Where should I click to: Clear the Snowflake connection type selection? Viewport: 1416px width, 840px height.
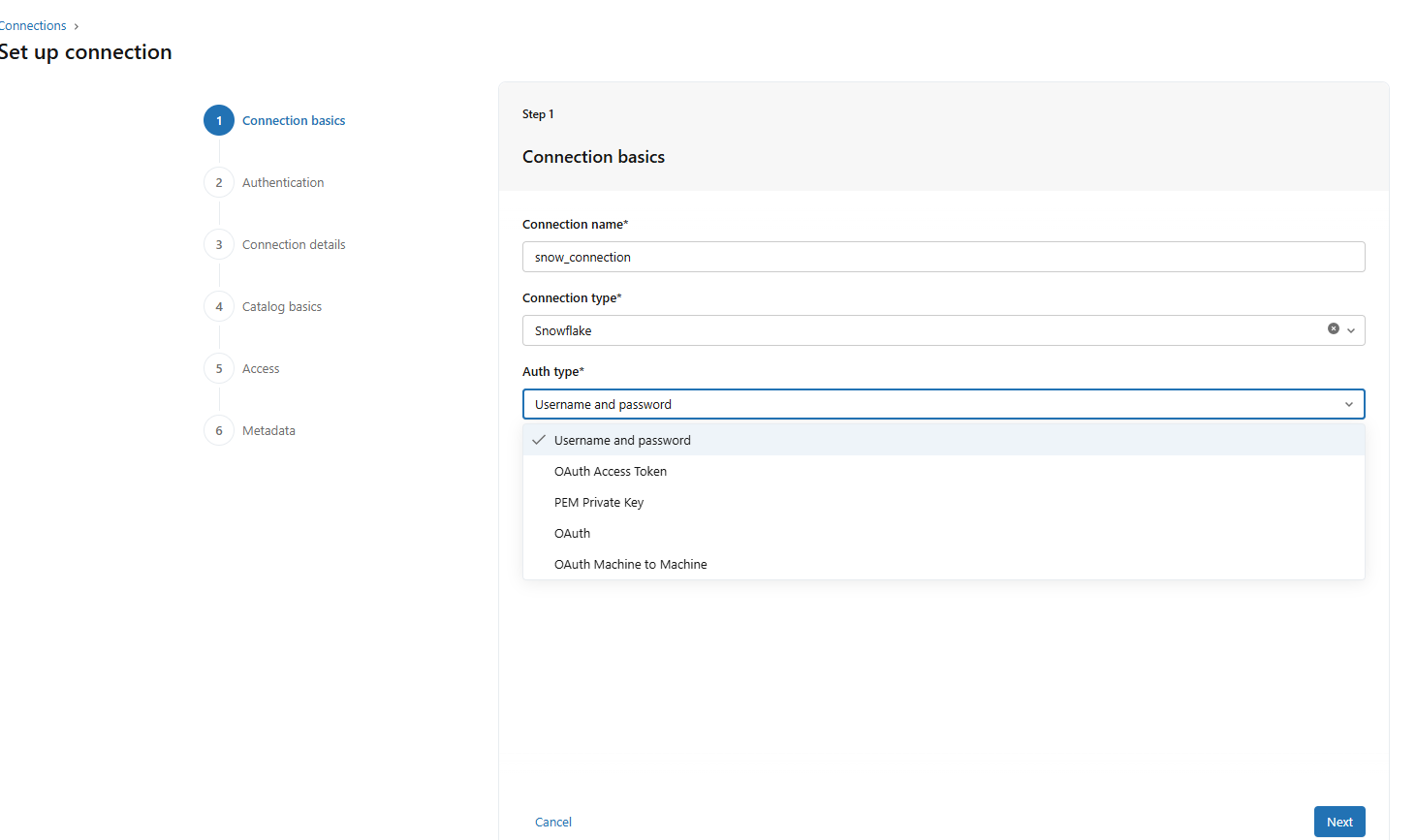tap(1334, 329)
